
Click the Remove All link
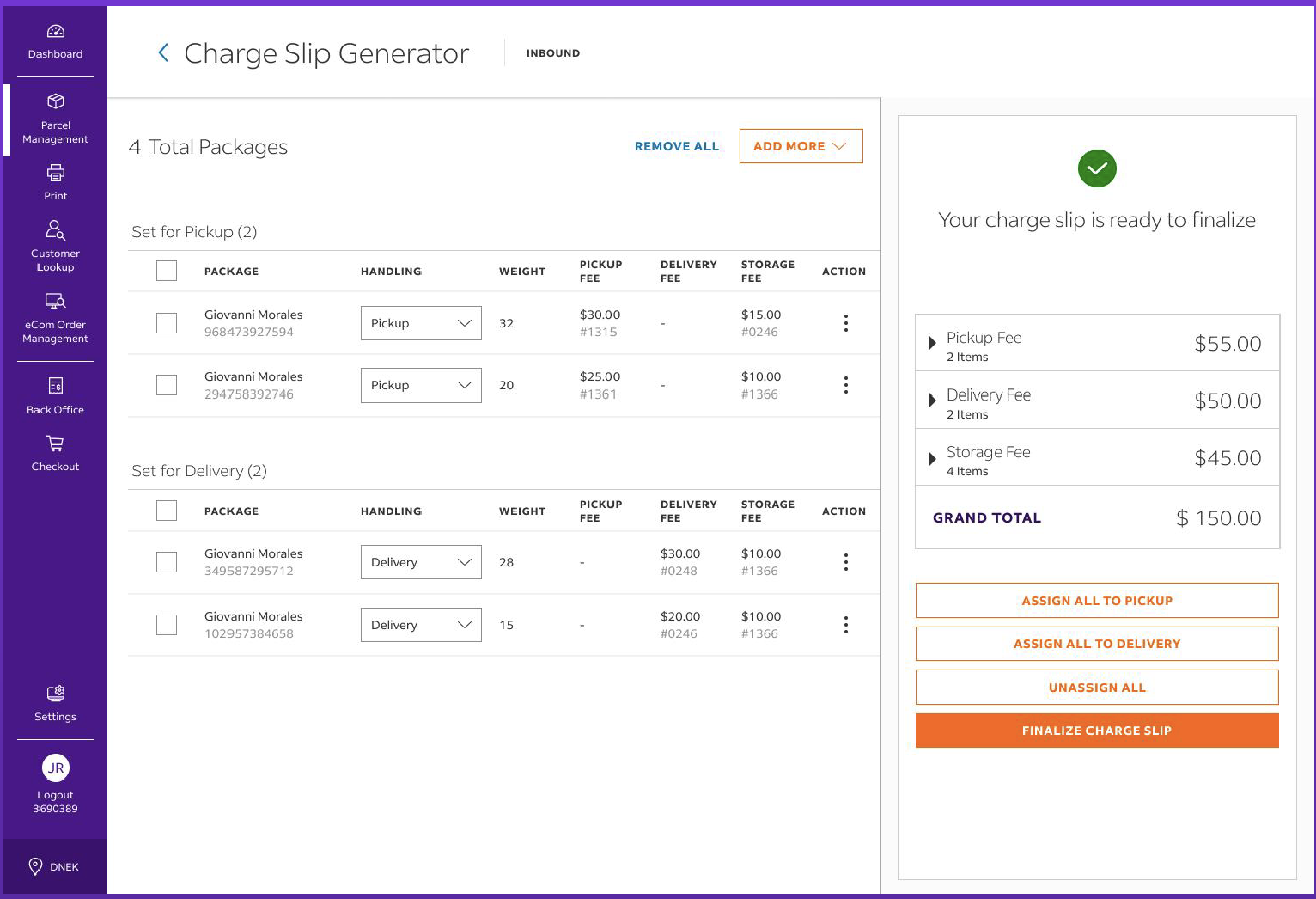tap(676, 146)
